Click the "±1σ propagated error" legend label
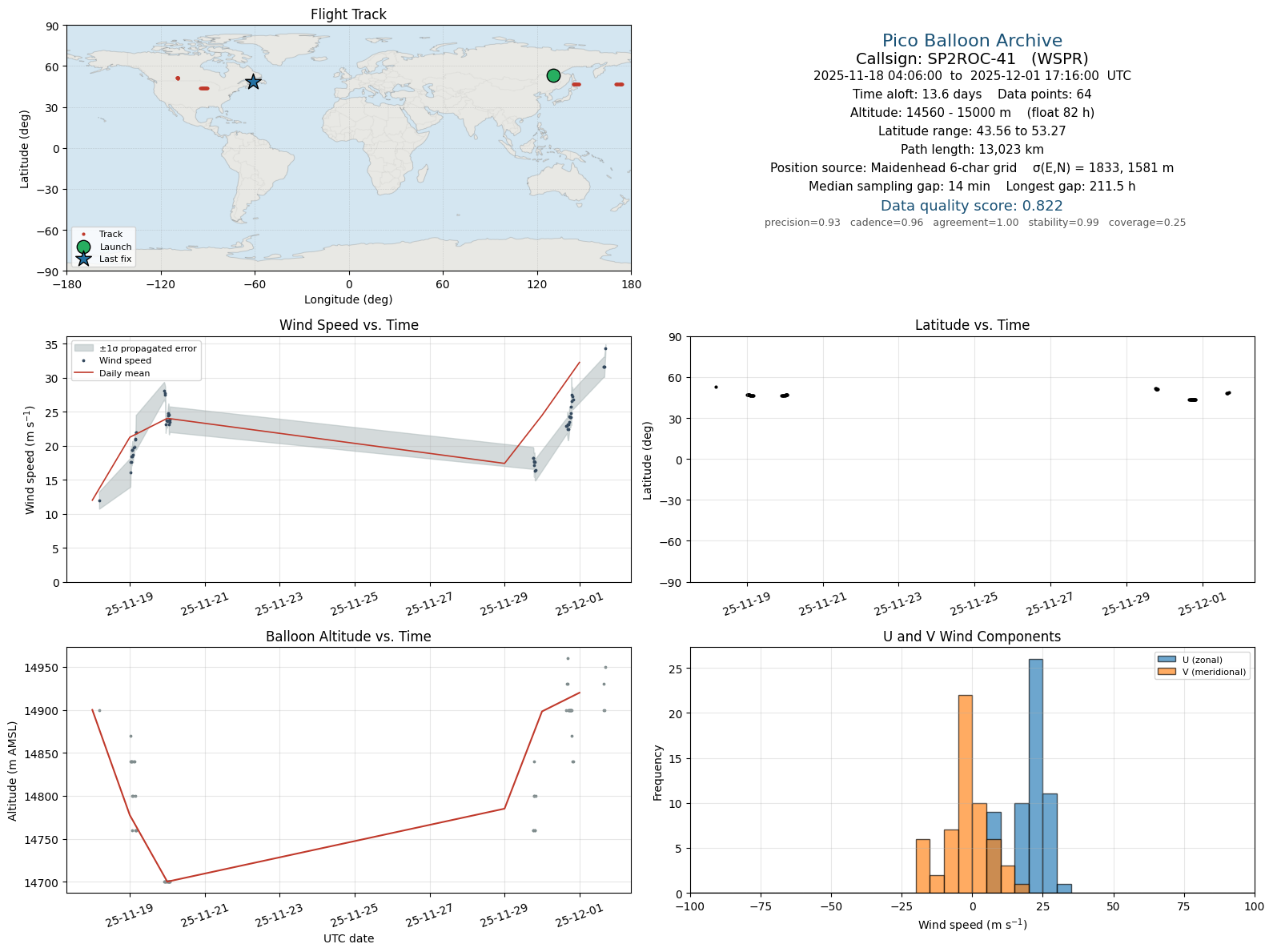Viewport: 1273px width, 952px height. 148,348
